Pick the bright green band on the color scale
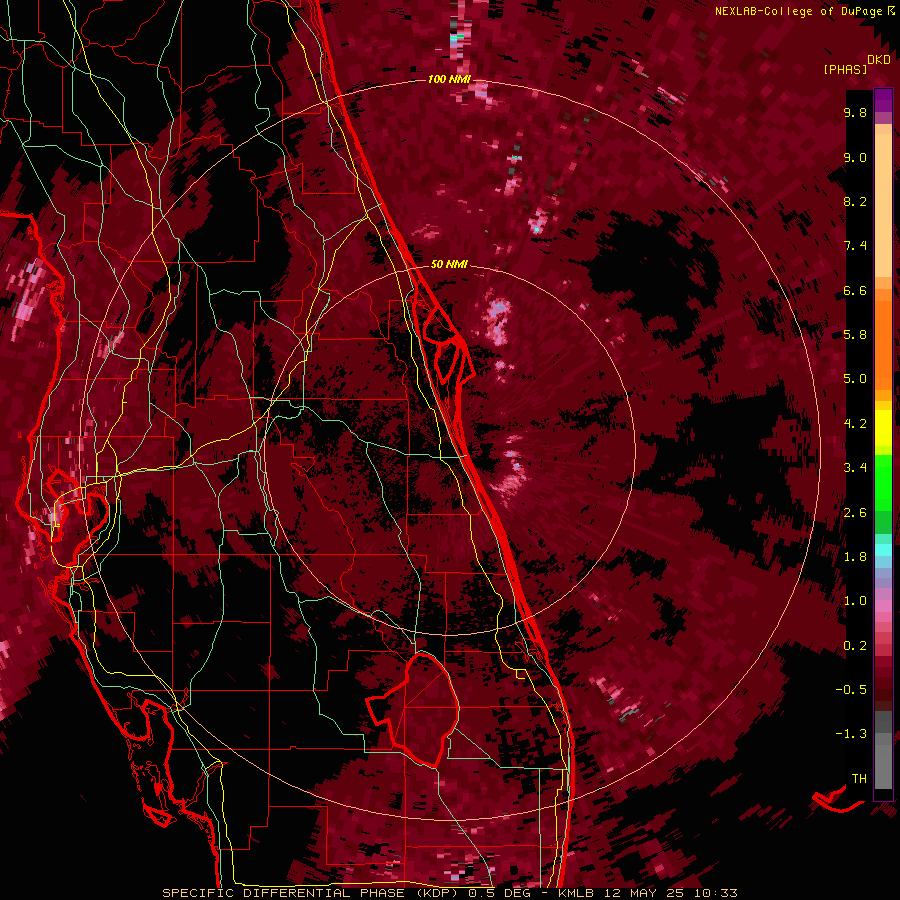 pyautogui.click(x=883, y=483)
